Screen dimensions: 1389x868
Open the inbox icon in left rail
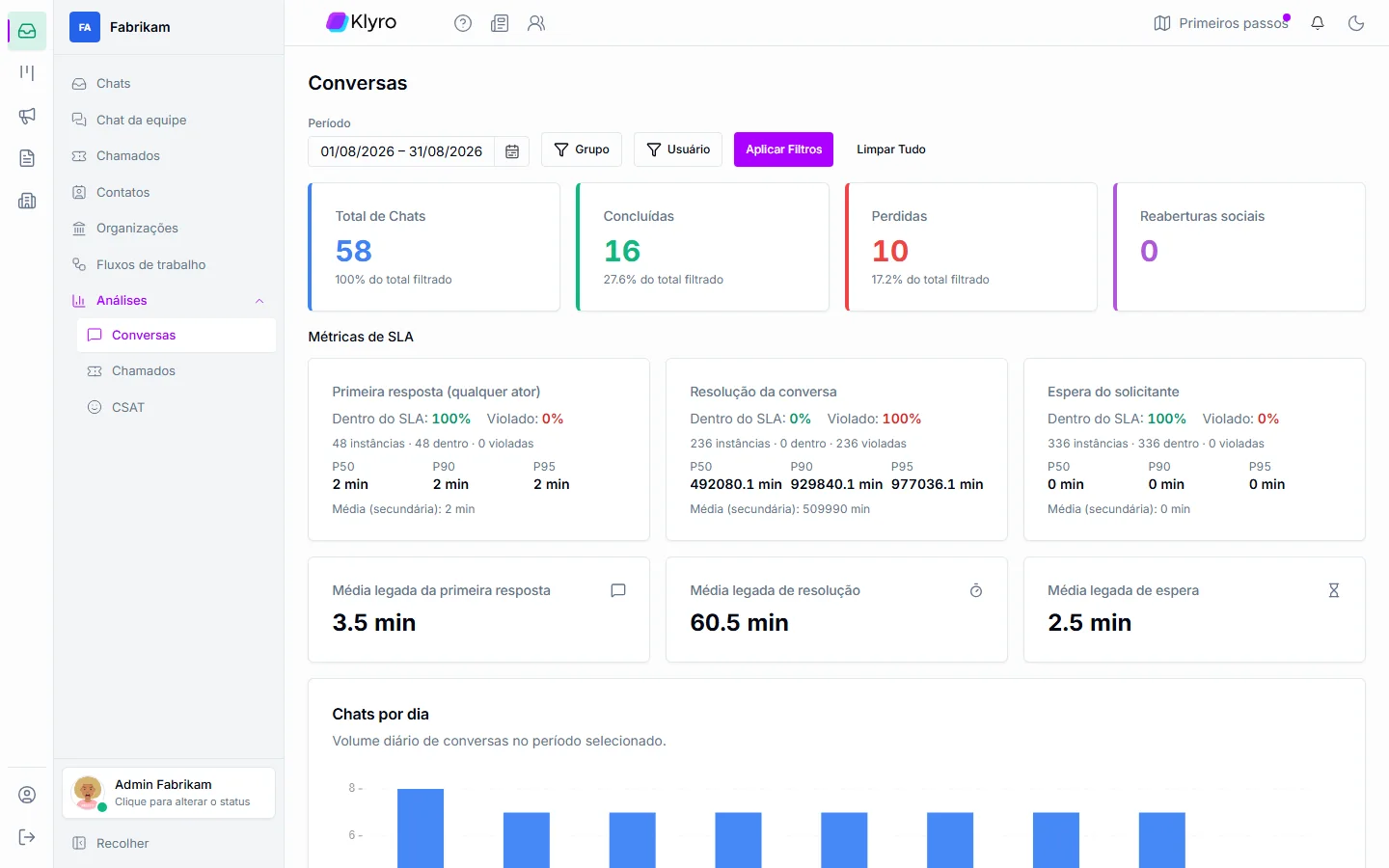27,31
